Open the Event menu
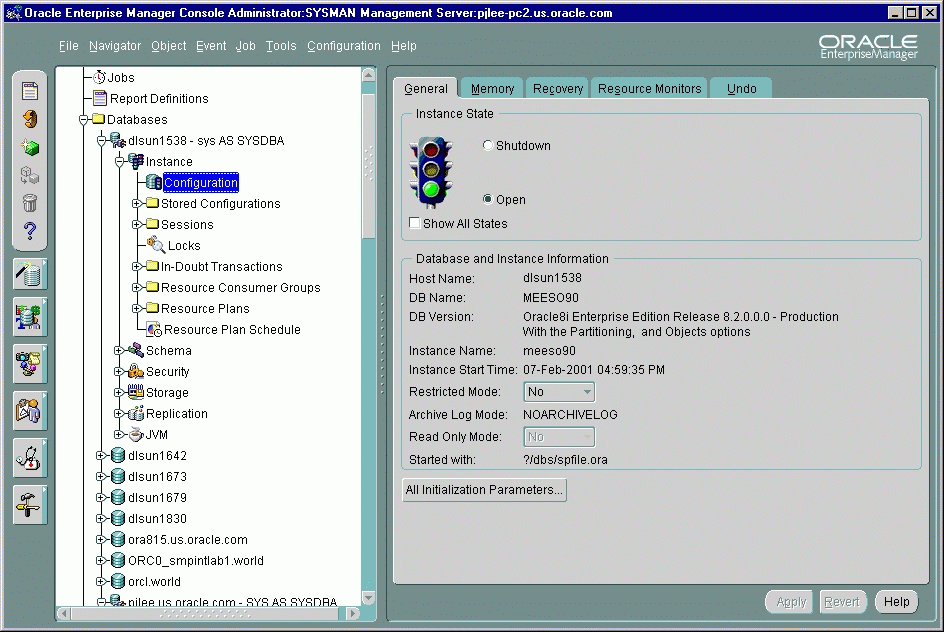944x632 pixels. [x=211, y=46]
